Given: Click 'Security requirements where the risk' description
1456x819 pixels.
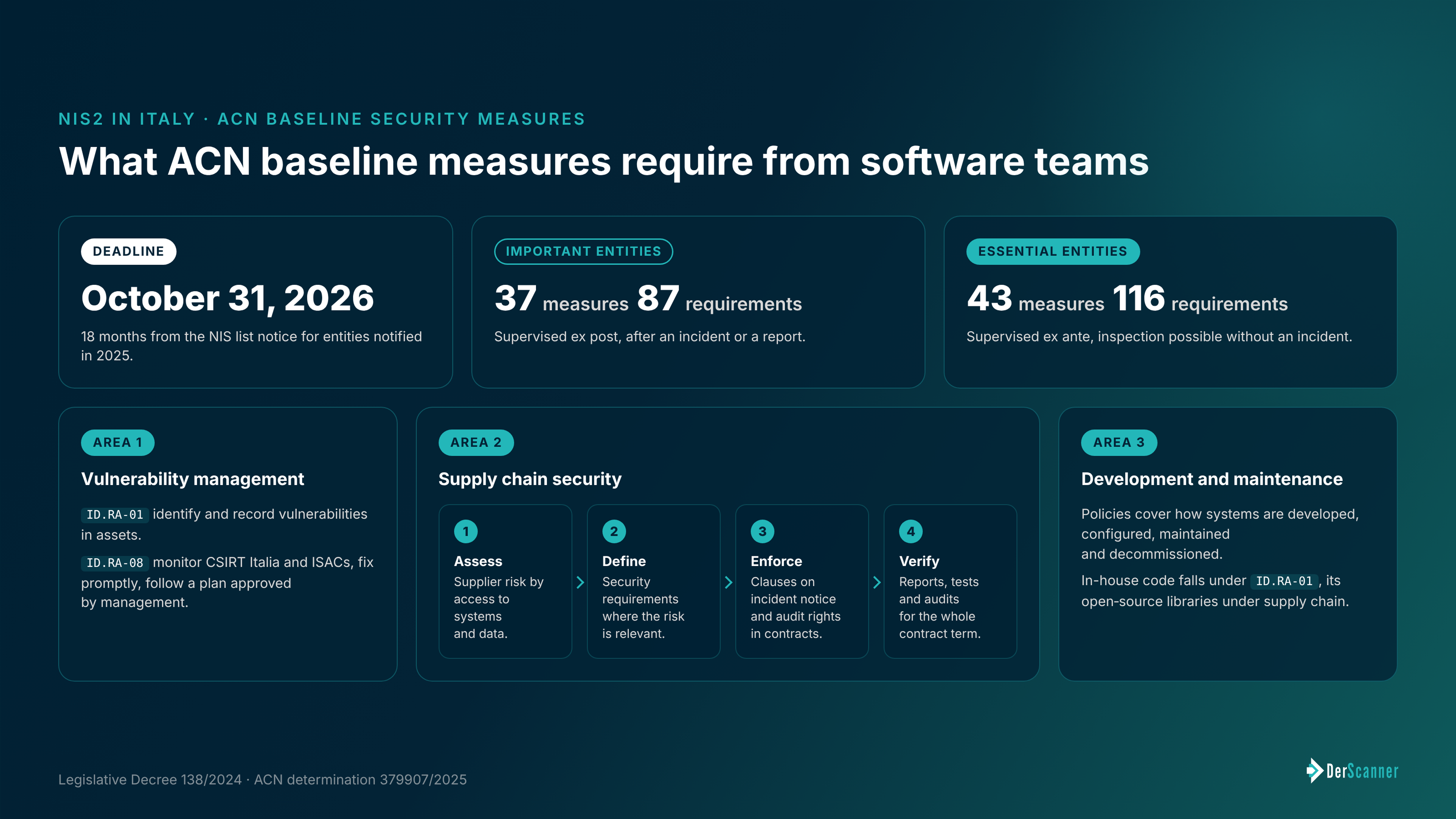Looking at the screenshot, I should coord(643,607).
